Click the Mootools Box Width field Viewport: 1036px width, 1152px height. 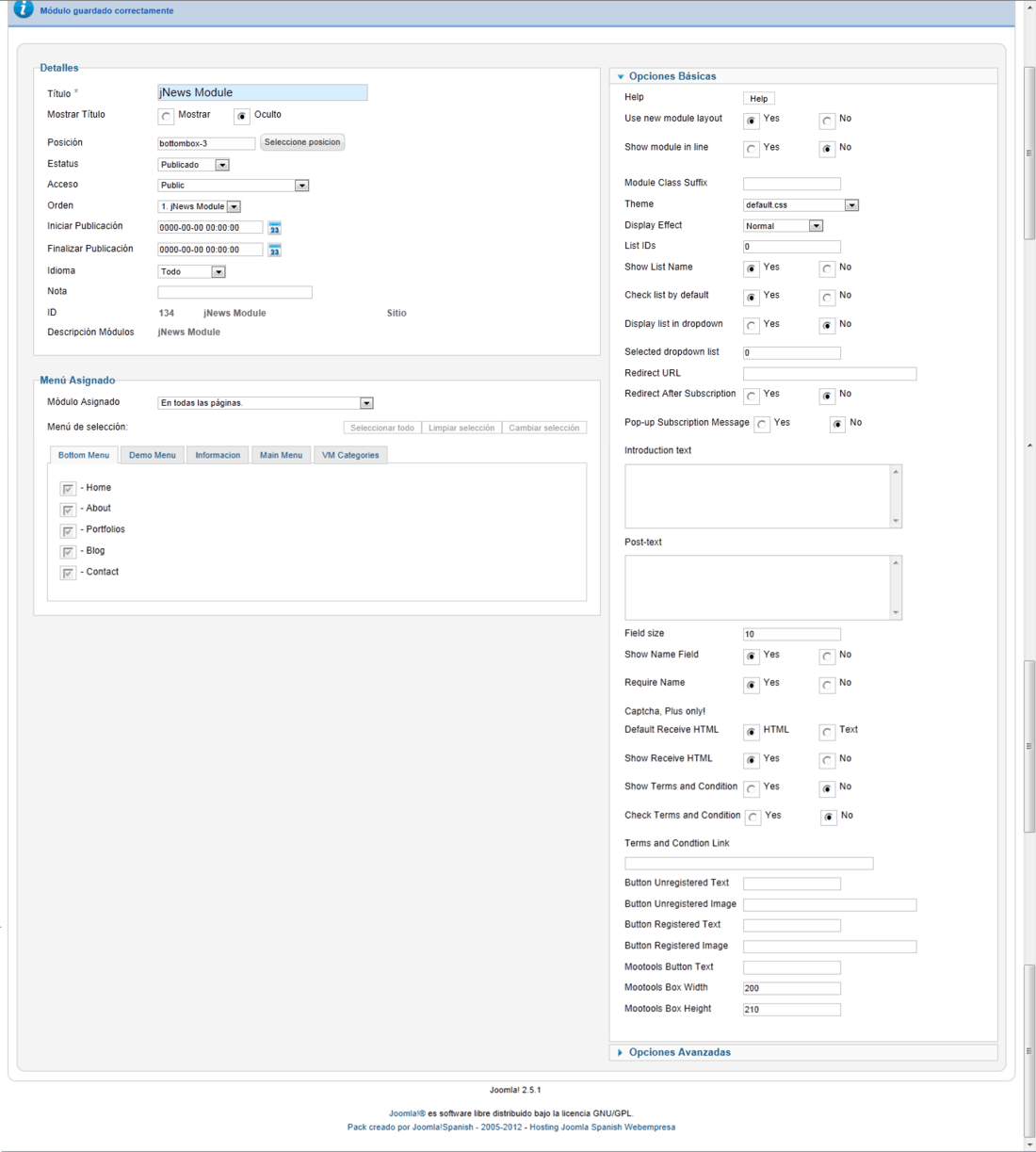792,988
